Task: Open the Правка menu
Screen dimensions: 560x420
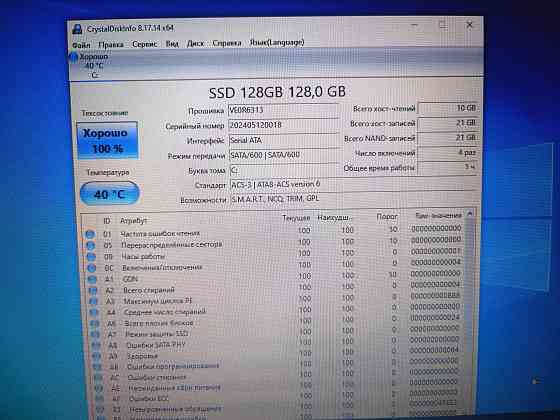Action: pos(111,45)
